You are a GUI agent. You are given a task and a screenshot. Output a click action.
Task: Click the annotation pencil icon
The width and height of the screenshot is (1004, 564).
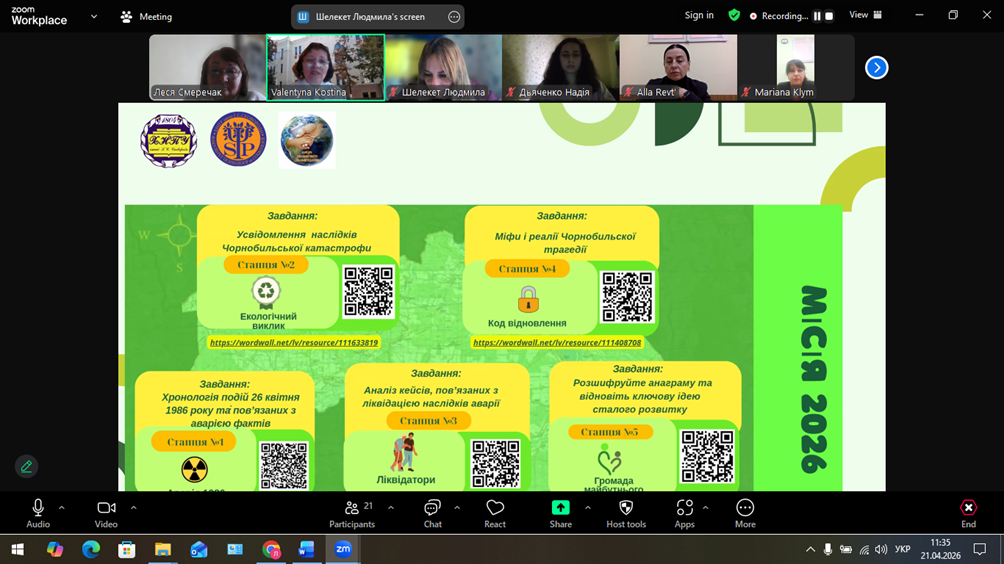(27, 466)
